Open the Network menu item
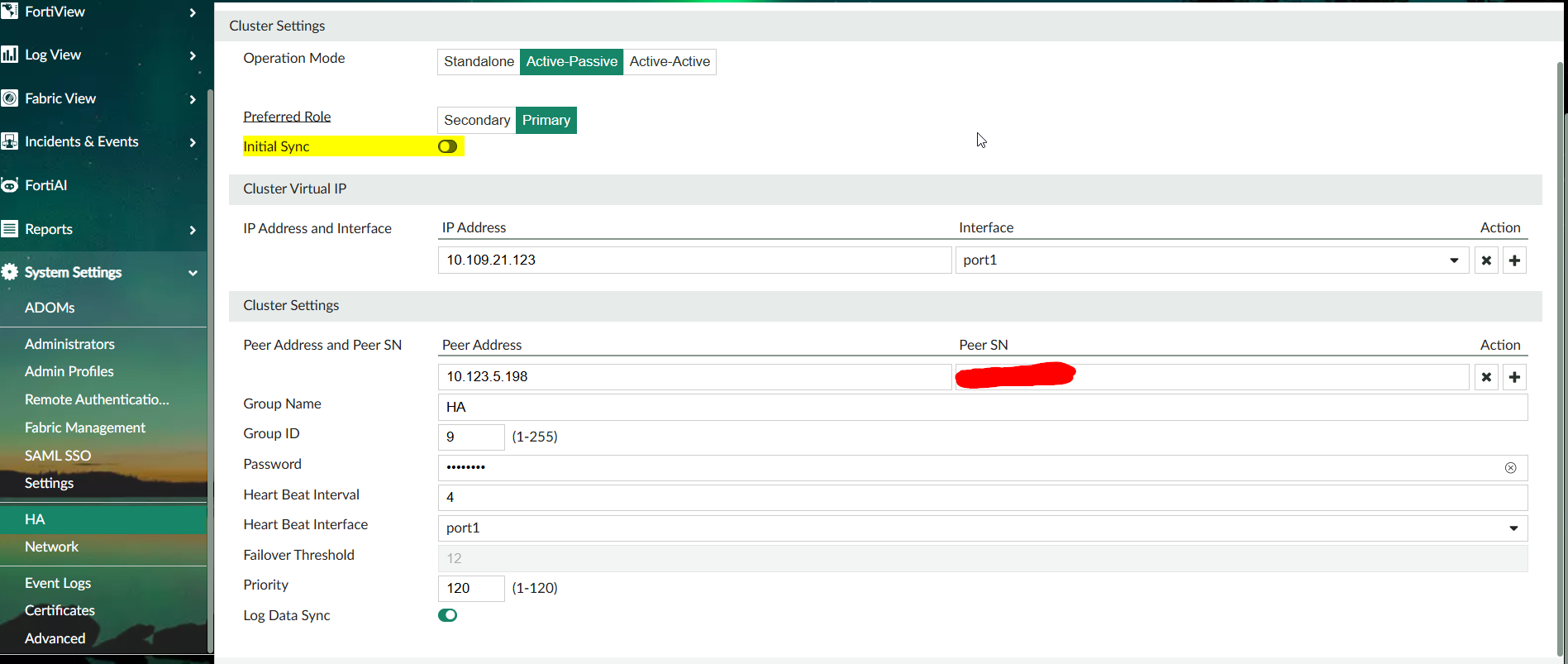 [x=51, y=547]
